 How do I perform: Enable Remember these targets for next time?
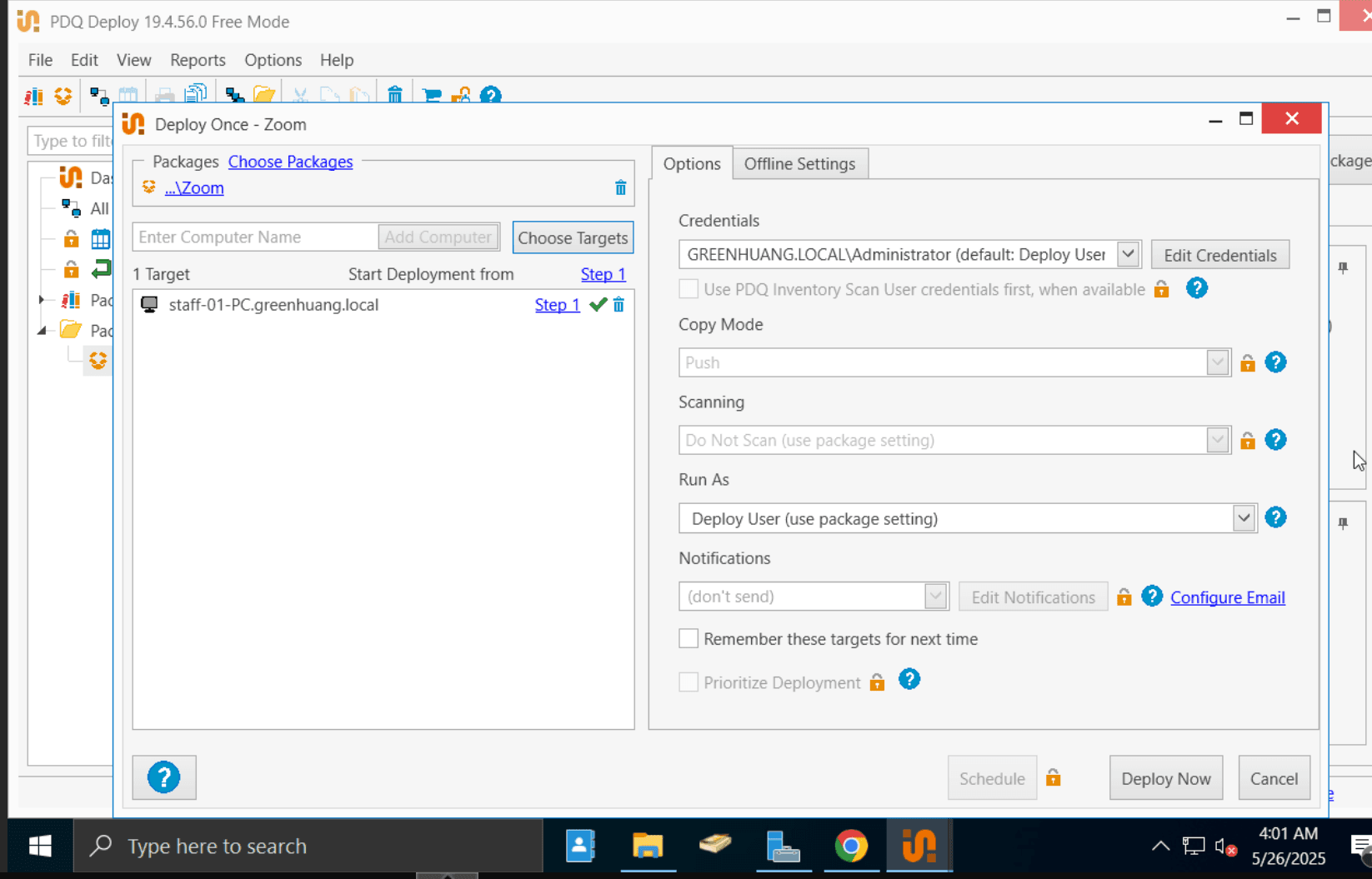click(689, 639)
